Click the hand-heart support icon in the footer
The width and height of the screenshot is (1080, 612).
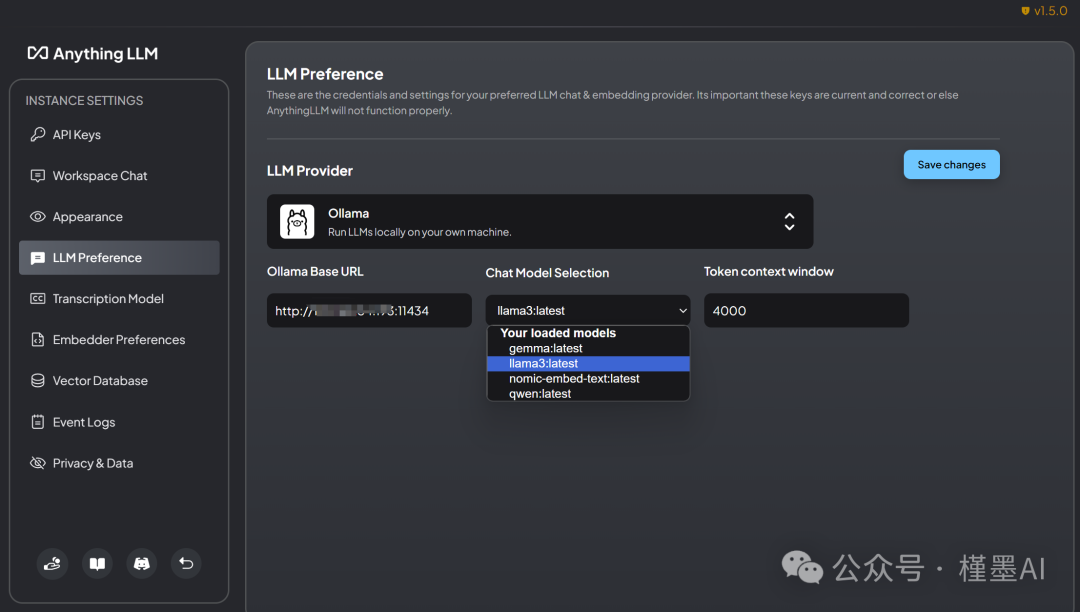(x=52, y=564)
